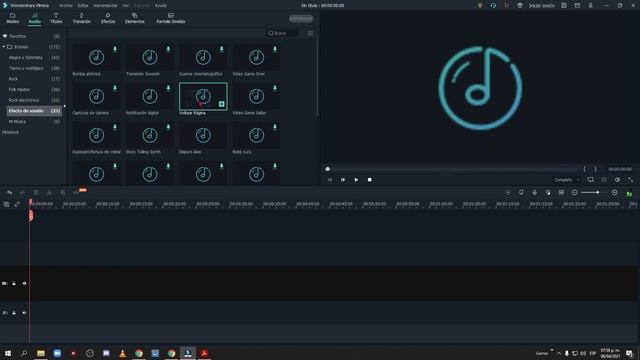Add Voltear Página to project with plus

(222, 104)
